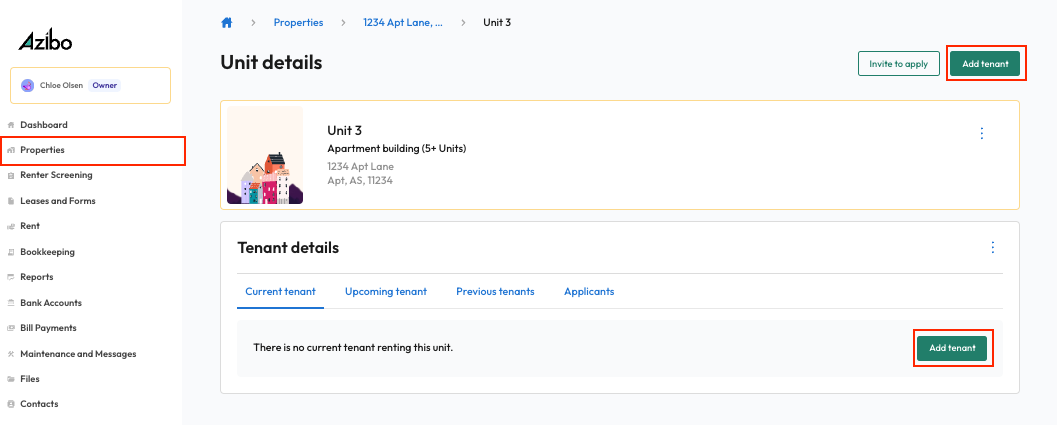Select the Bookkeeping sidebar icon

tap(10, 252)
